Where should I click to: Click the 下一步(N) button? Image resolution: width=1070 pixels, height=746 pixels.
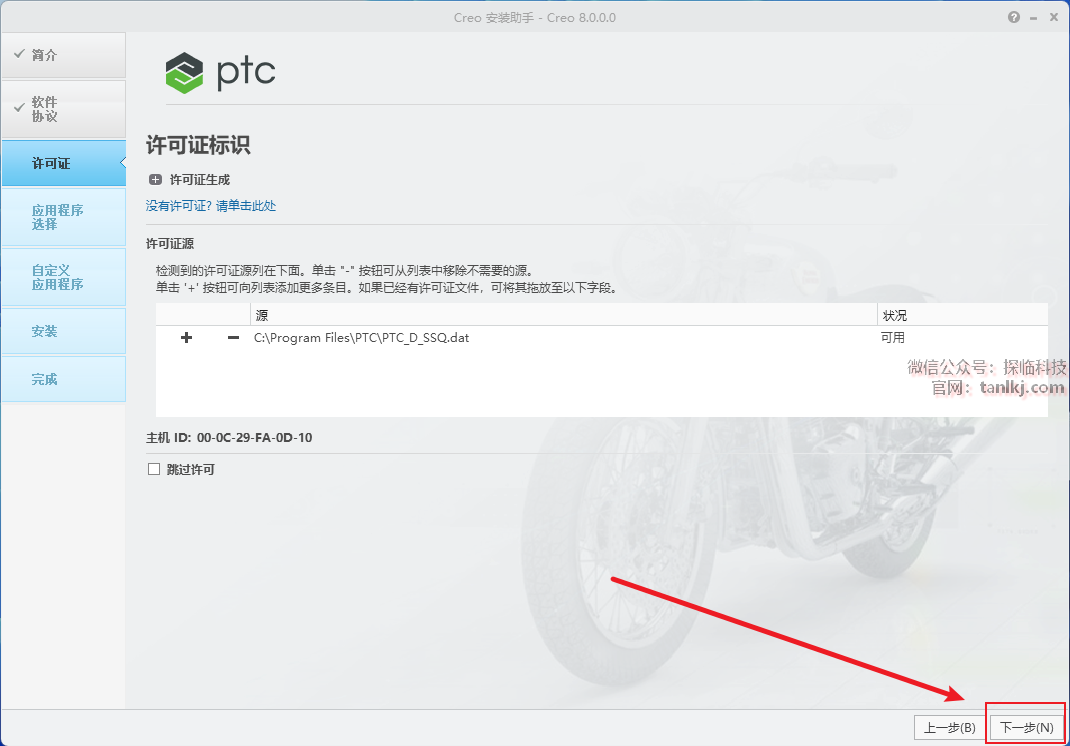click(1026, 728)
